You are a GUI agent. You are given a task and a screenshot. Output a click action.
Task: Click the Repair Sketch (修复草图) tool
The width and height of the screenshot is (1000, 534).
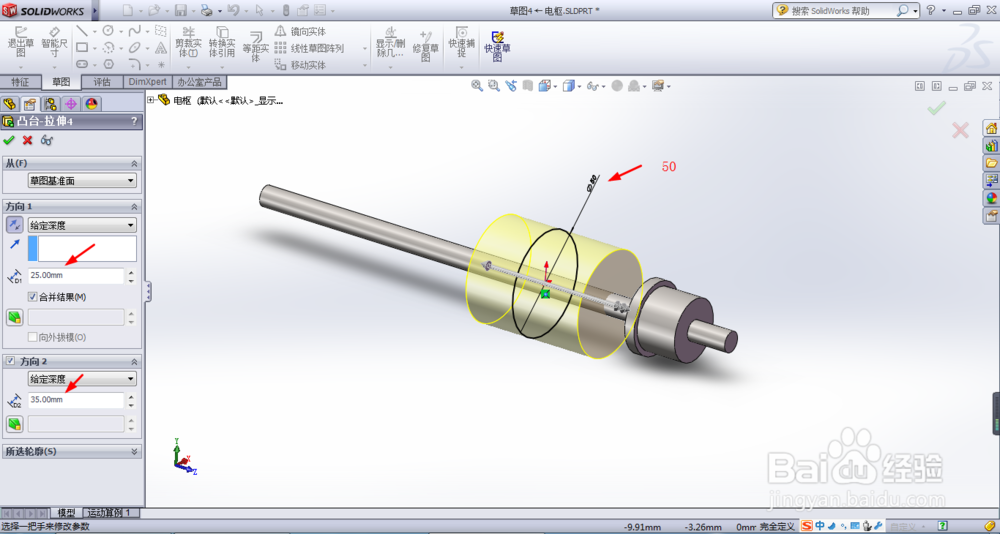pos(425,46)
